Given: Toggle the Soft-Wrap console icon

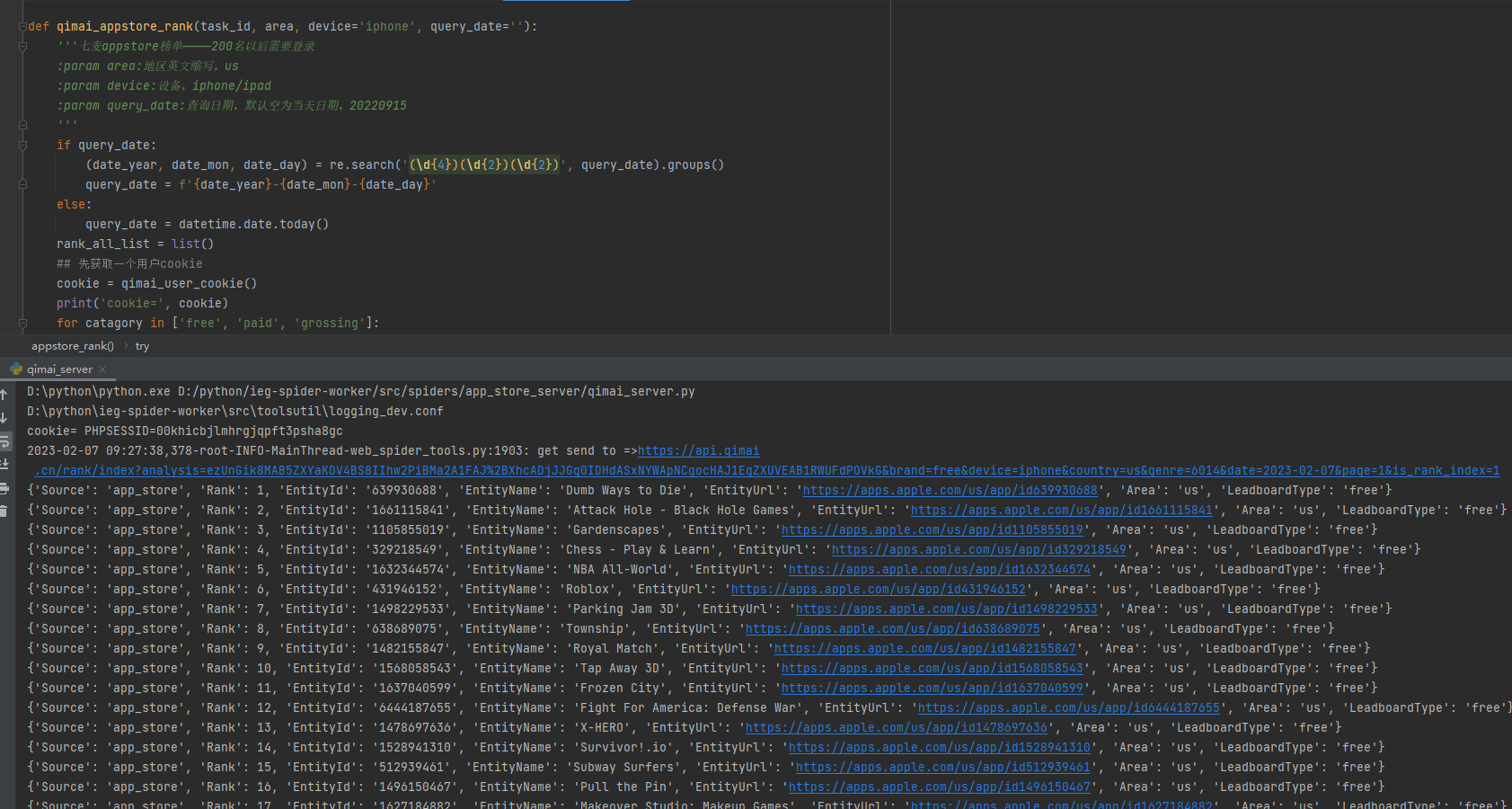Looking at the screenshot, I should [4, 441].
